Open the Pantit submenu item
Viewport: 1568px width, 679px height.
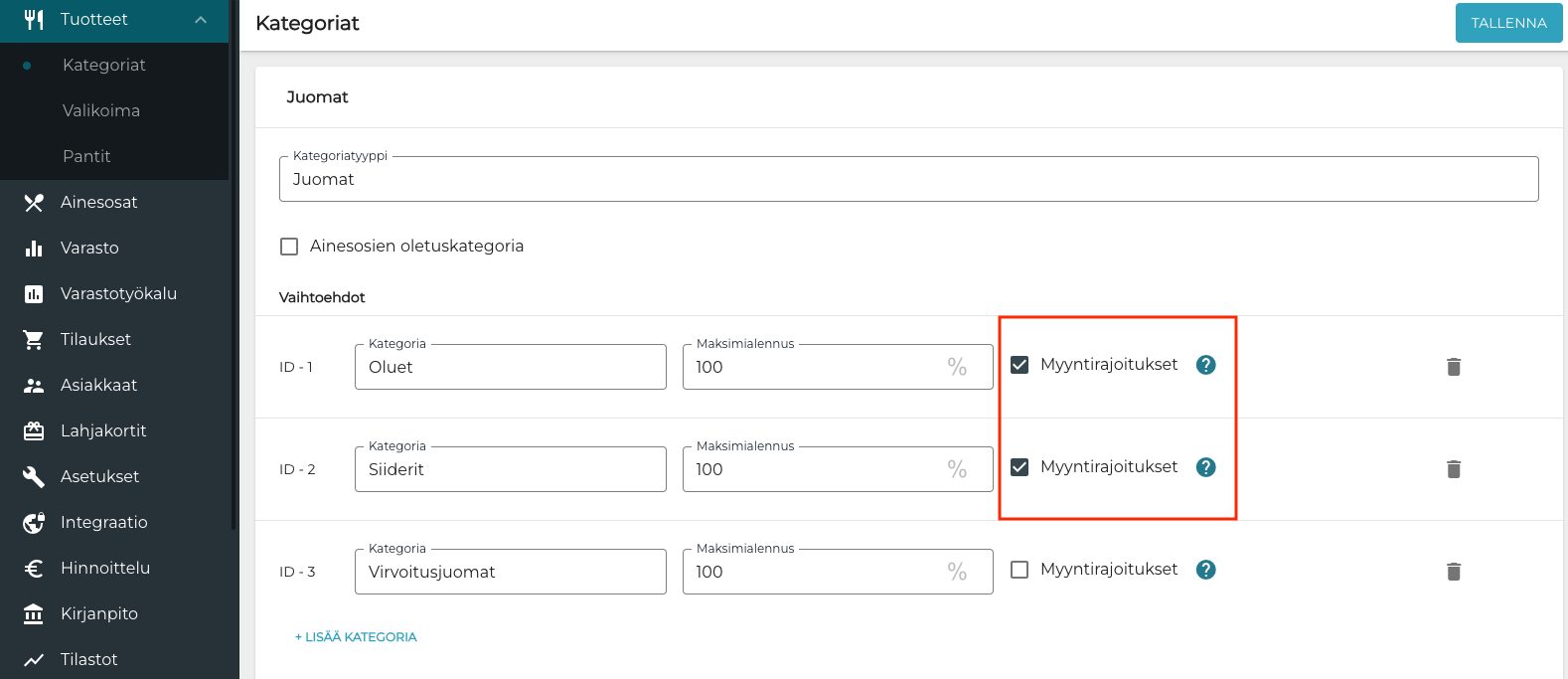[86, 156]
